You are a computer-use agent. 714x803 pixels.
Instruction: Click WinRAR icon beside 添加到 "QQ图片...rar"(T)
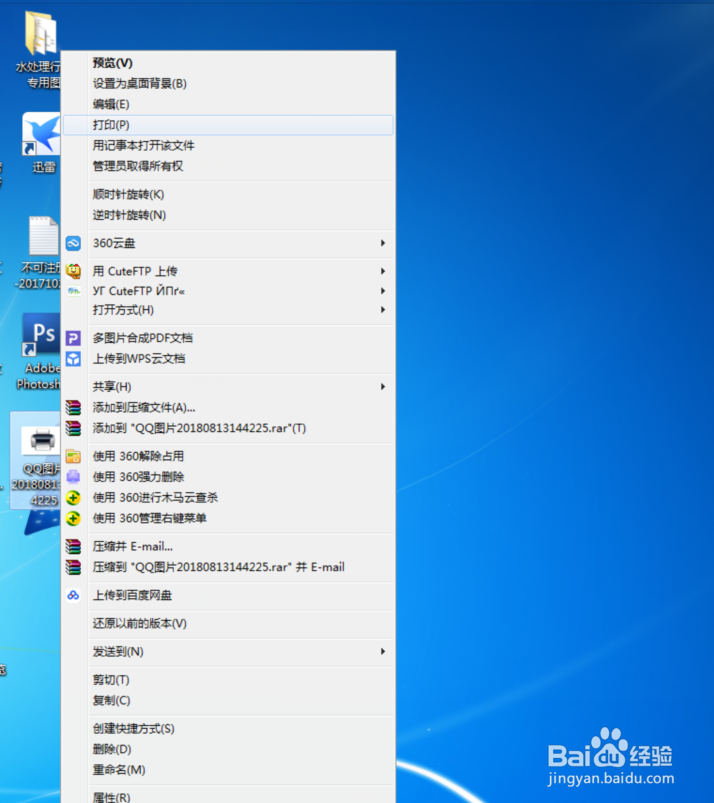coord(73,428)
